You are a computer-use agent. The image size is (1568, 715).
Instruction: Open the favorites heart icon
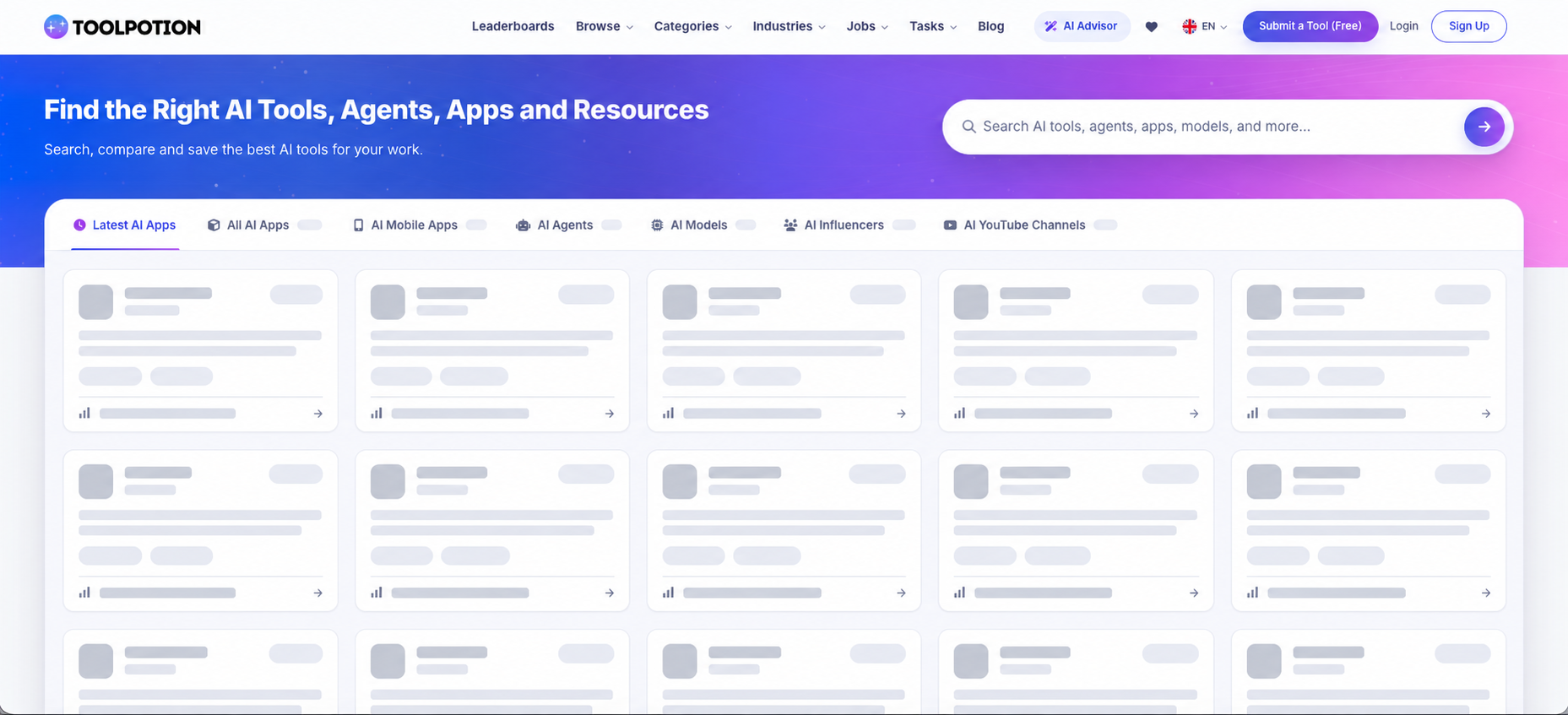click(1151, 27)
